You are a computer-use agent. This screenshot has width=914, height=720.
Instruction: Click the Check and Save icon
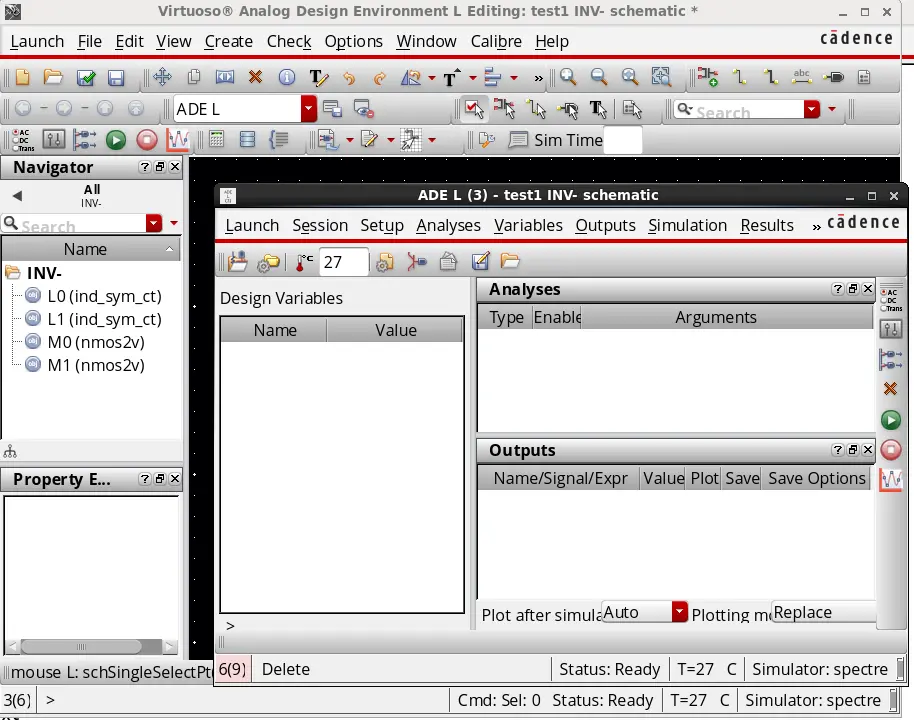pyautogui.click(x=85, y=77)
